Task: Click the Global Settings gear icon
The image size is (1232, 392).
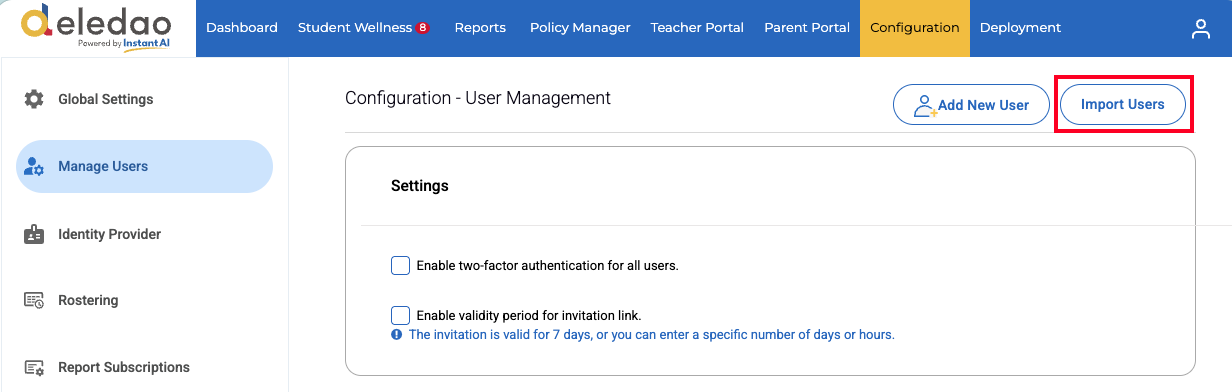Action: coord(34,99)
